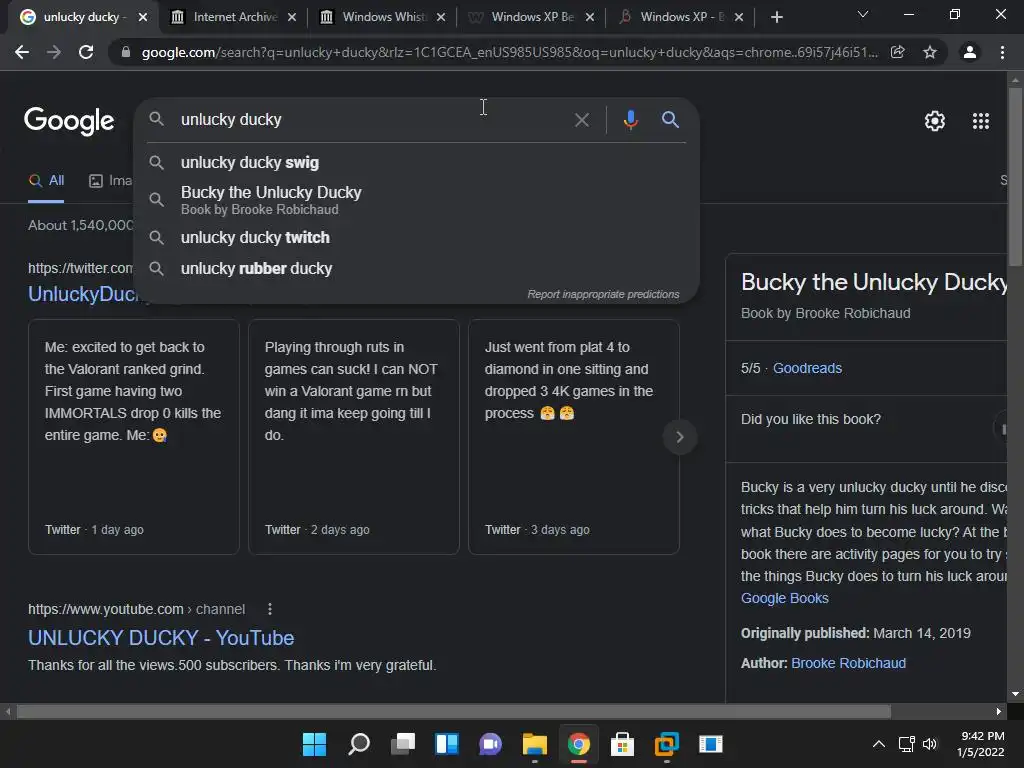
Task: Select the All search results tab
Action: (46, 181)
